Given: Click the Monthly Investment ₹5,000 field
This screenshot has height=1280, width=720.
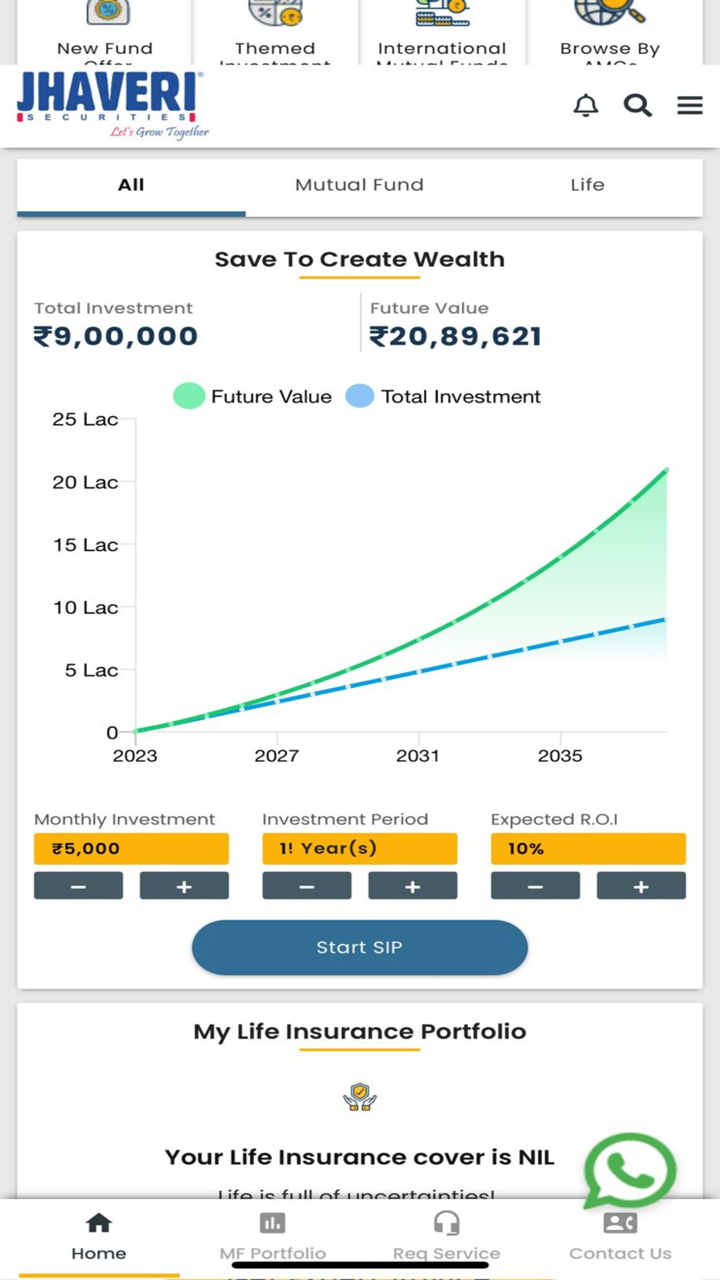Looking at the screenshot, I should 131,849.
